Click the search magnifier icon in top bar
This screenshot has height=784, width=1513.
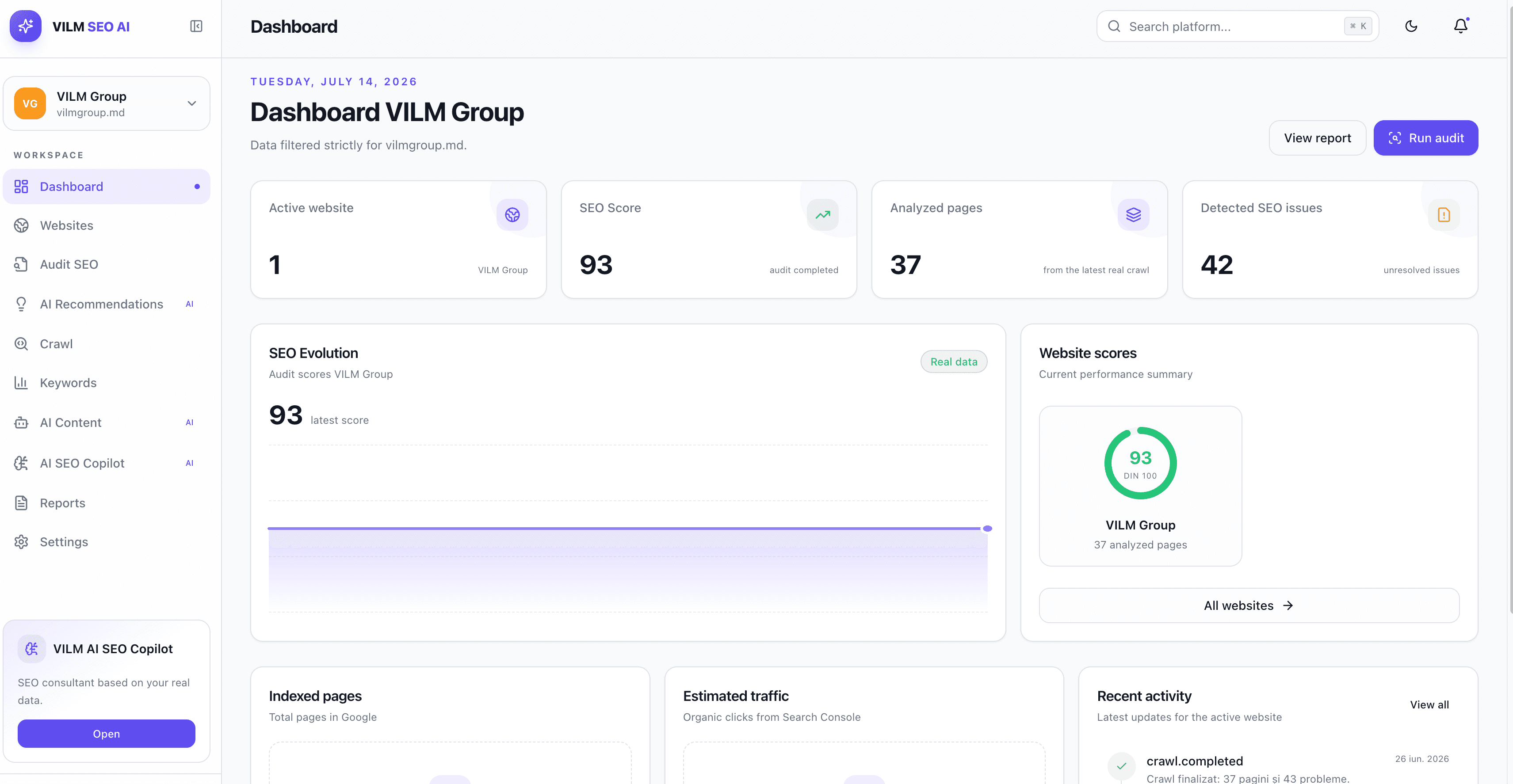(x=1114, y=27)
